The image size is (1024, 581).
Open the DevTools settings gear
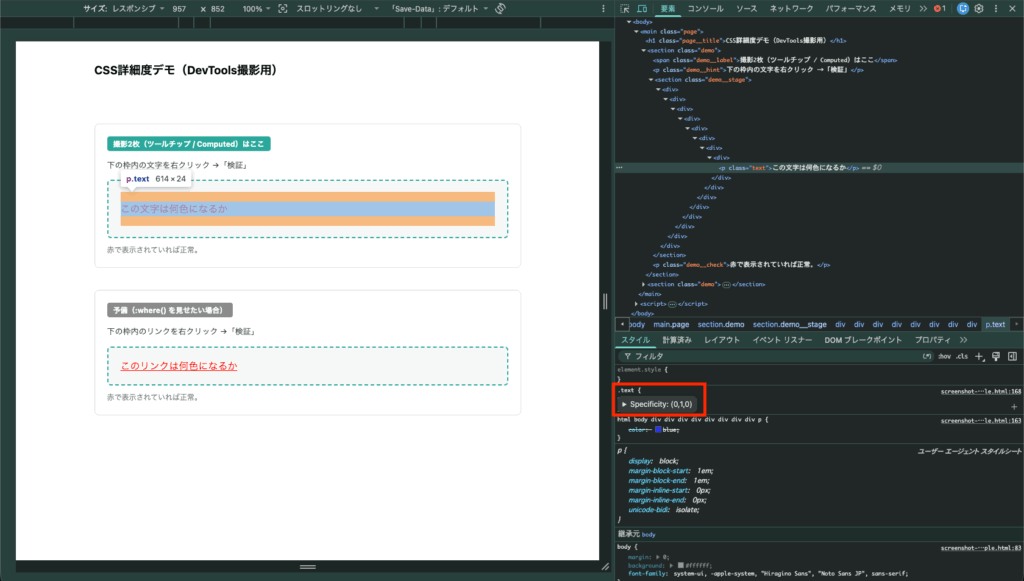tap(979, 8)
